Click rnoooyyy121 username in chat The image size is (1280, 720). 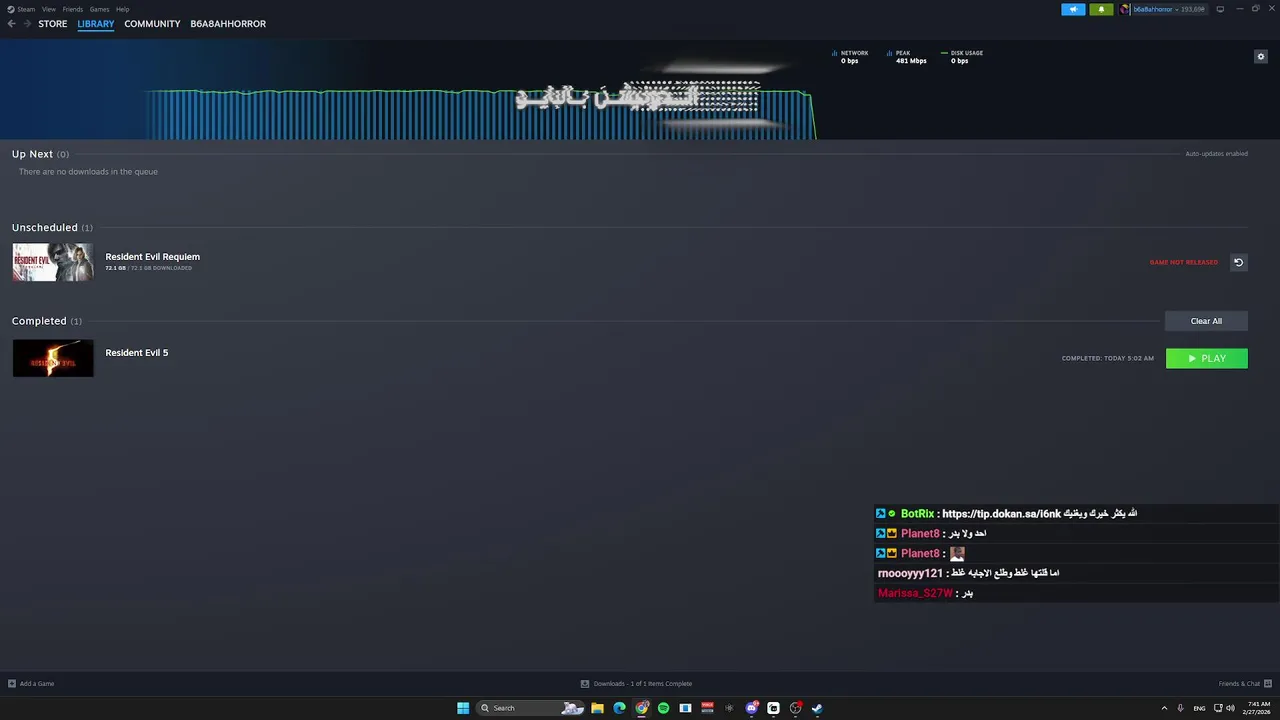click(x=910, y=573)
